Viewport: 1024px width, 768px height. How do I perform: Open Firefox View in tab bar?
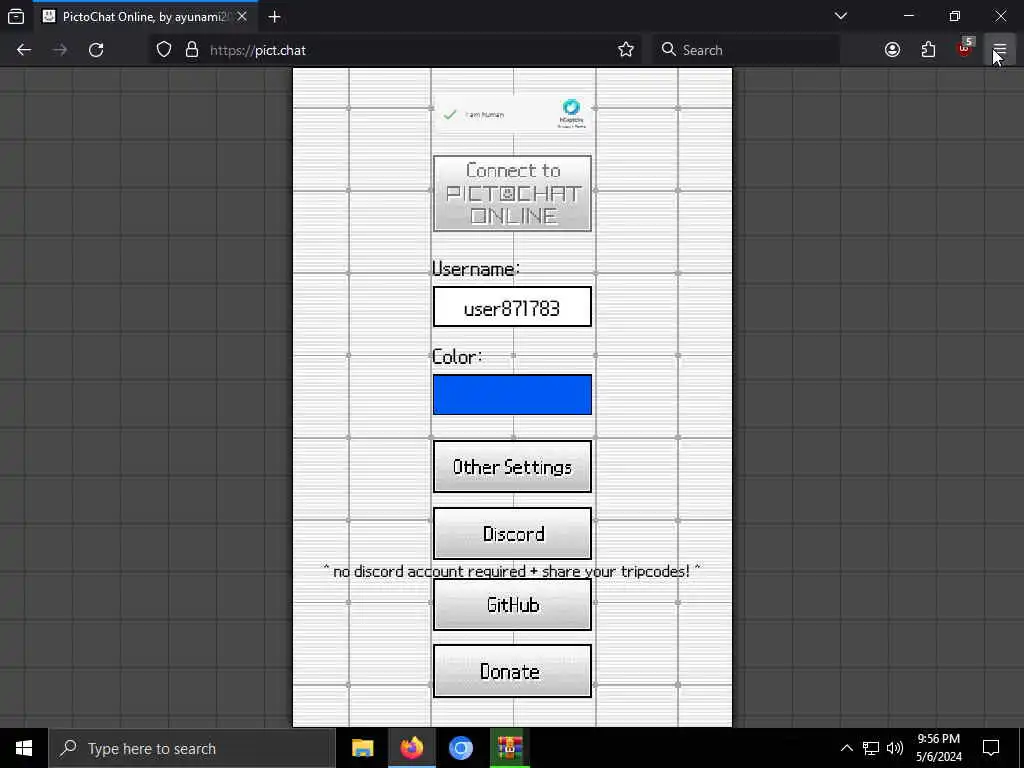[x=16, y=17]
